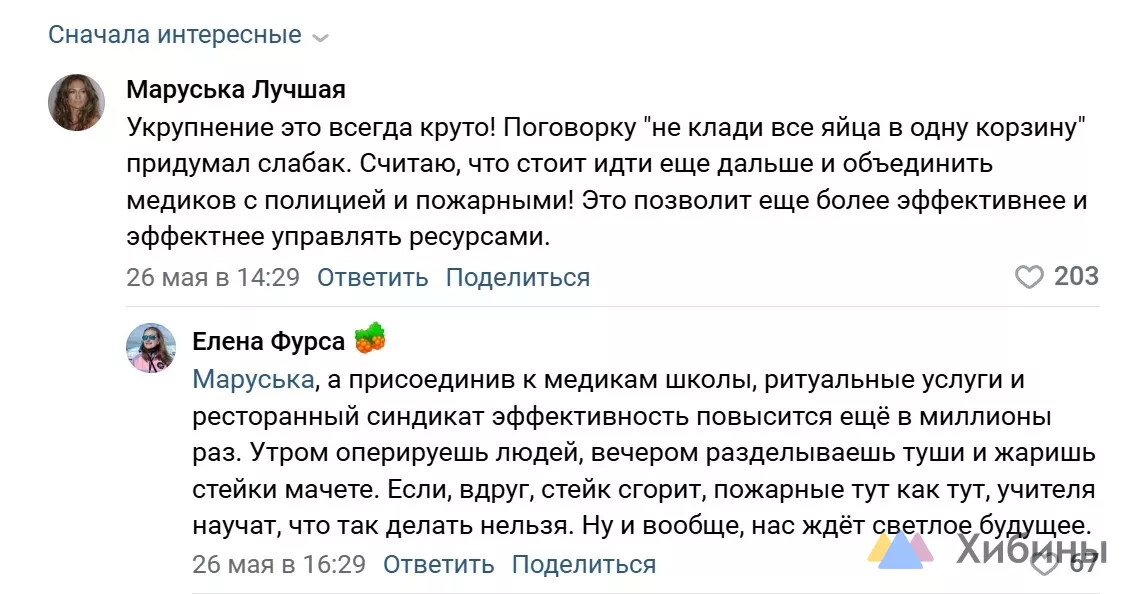Click the reply text about "ресторанный синдикат"
Image resolution: width=1144 pixels, height=594 pixels.
pyautogui.click(x=644, y=452)
